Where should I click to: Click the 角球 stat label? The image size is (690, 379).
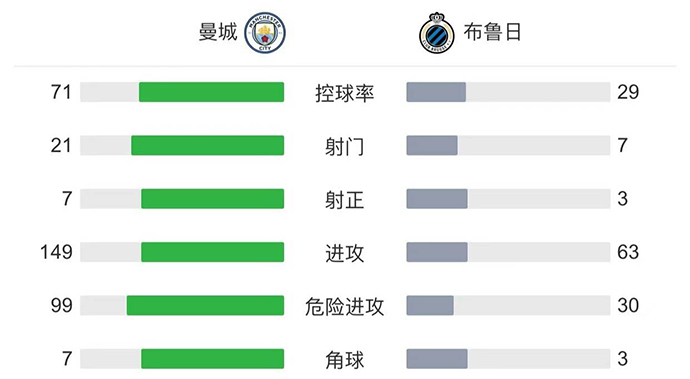345,360
